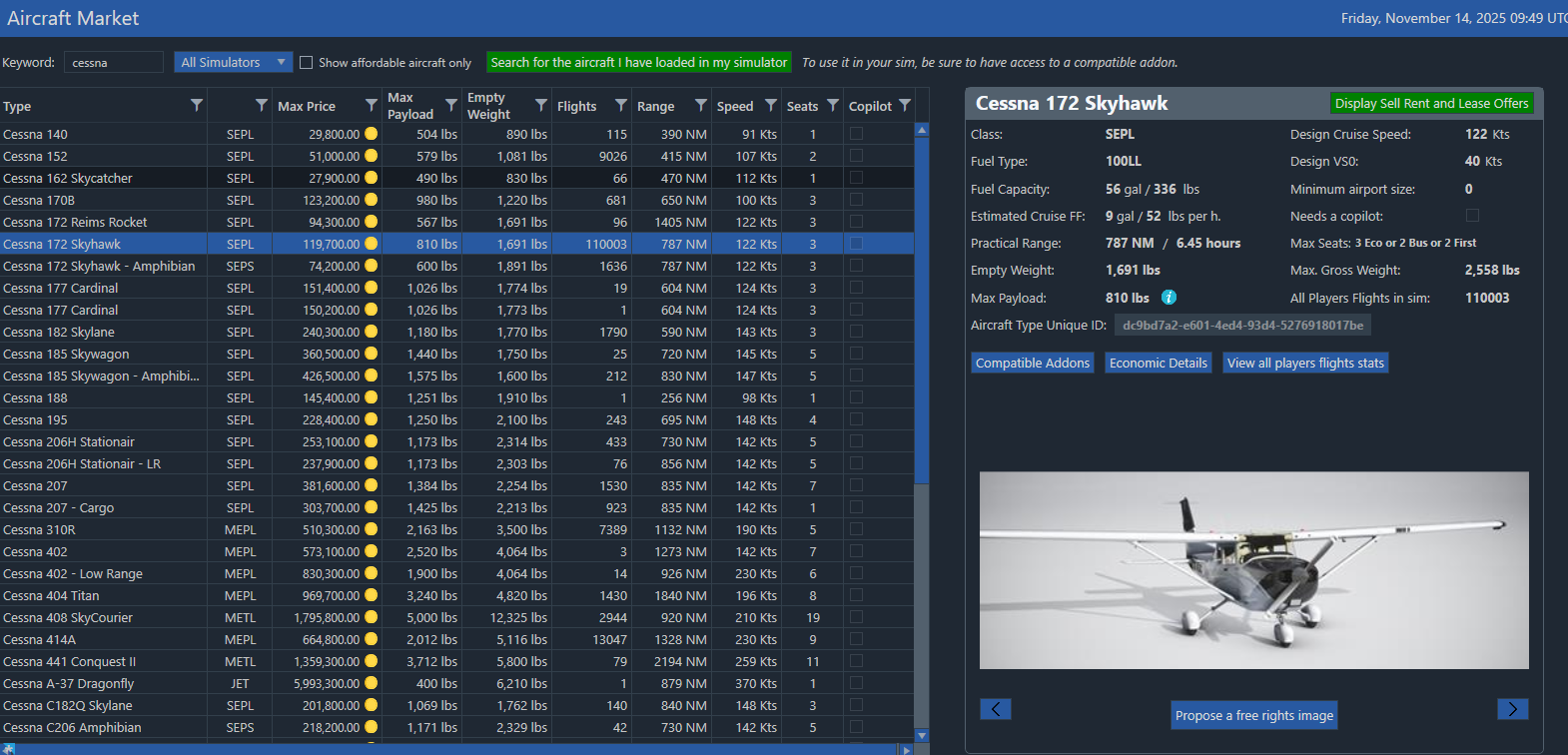
Task: Click the Range column filter icon
Action: [700, 105]
